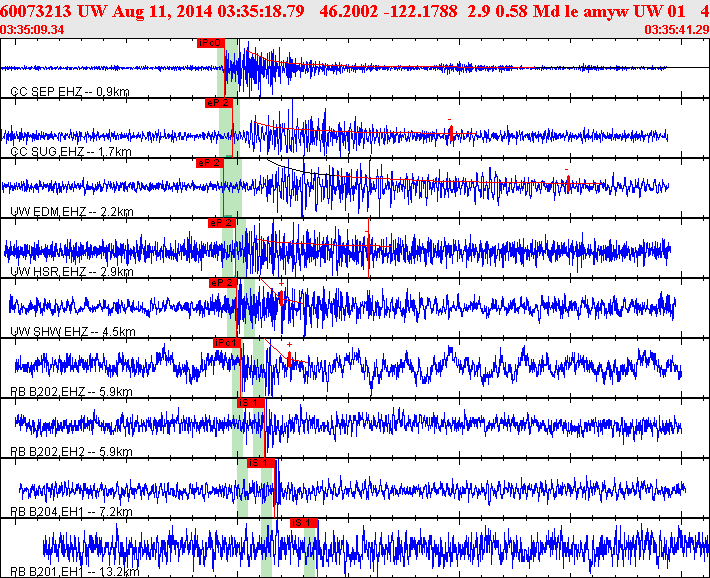710x578 pixels.
Task: Click the iPc1 pick flag on B202 EHZ
Action: point(227,343)
